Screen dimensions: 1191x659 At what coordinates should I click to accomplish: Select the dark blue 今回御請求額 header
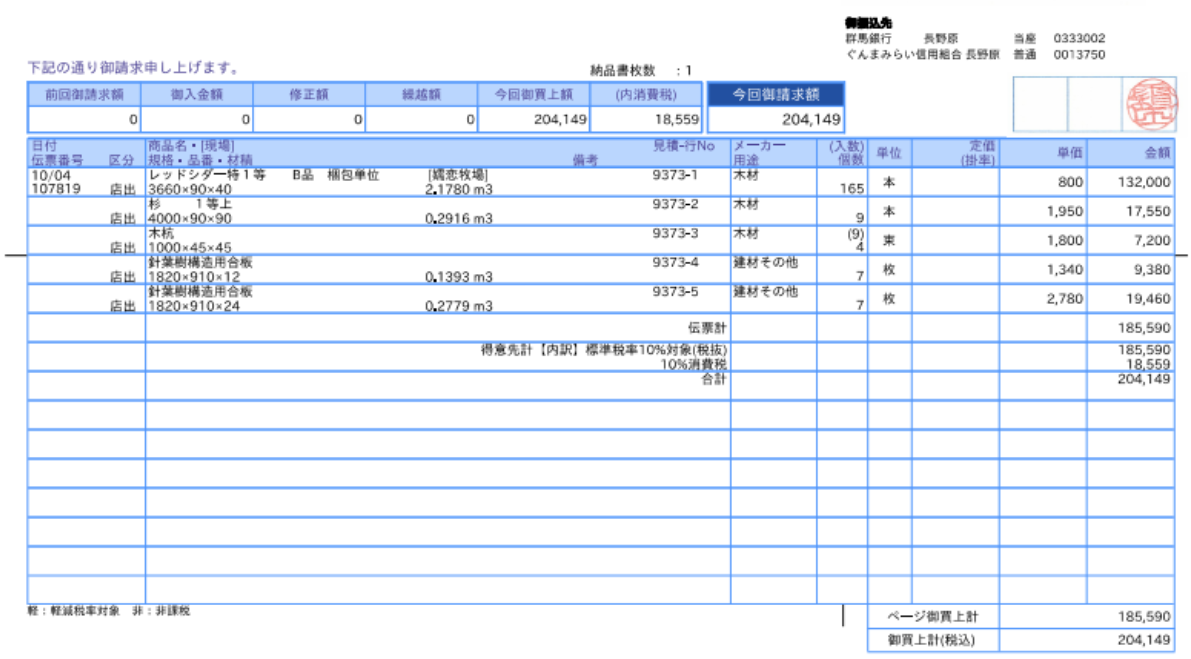click(776, 95)
